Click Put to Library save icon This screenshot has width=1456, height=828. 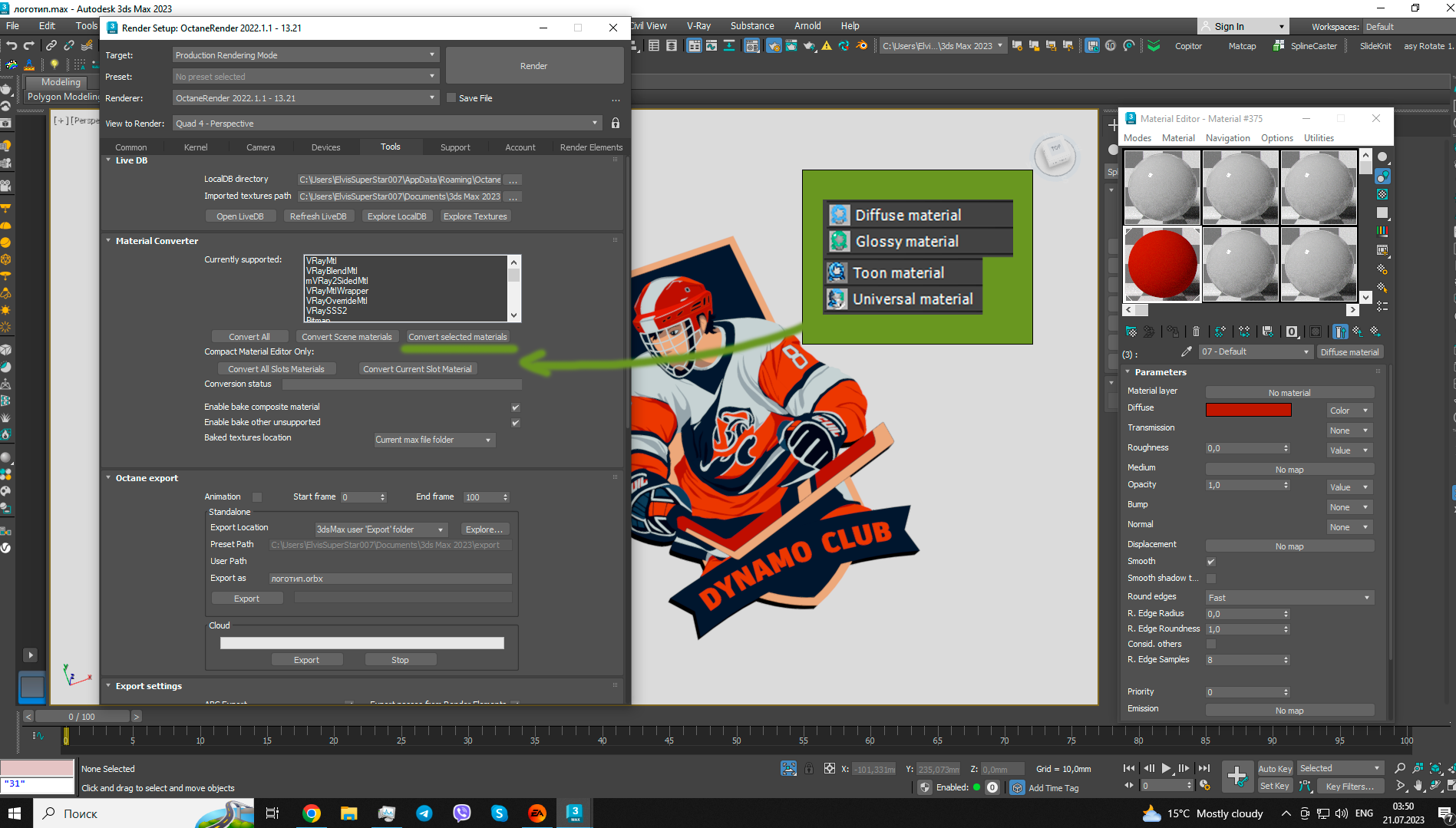tap(1268, 332)
